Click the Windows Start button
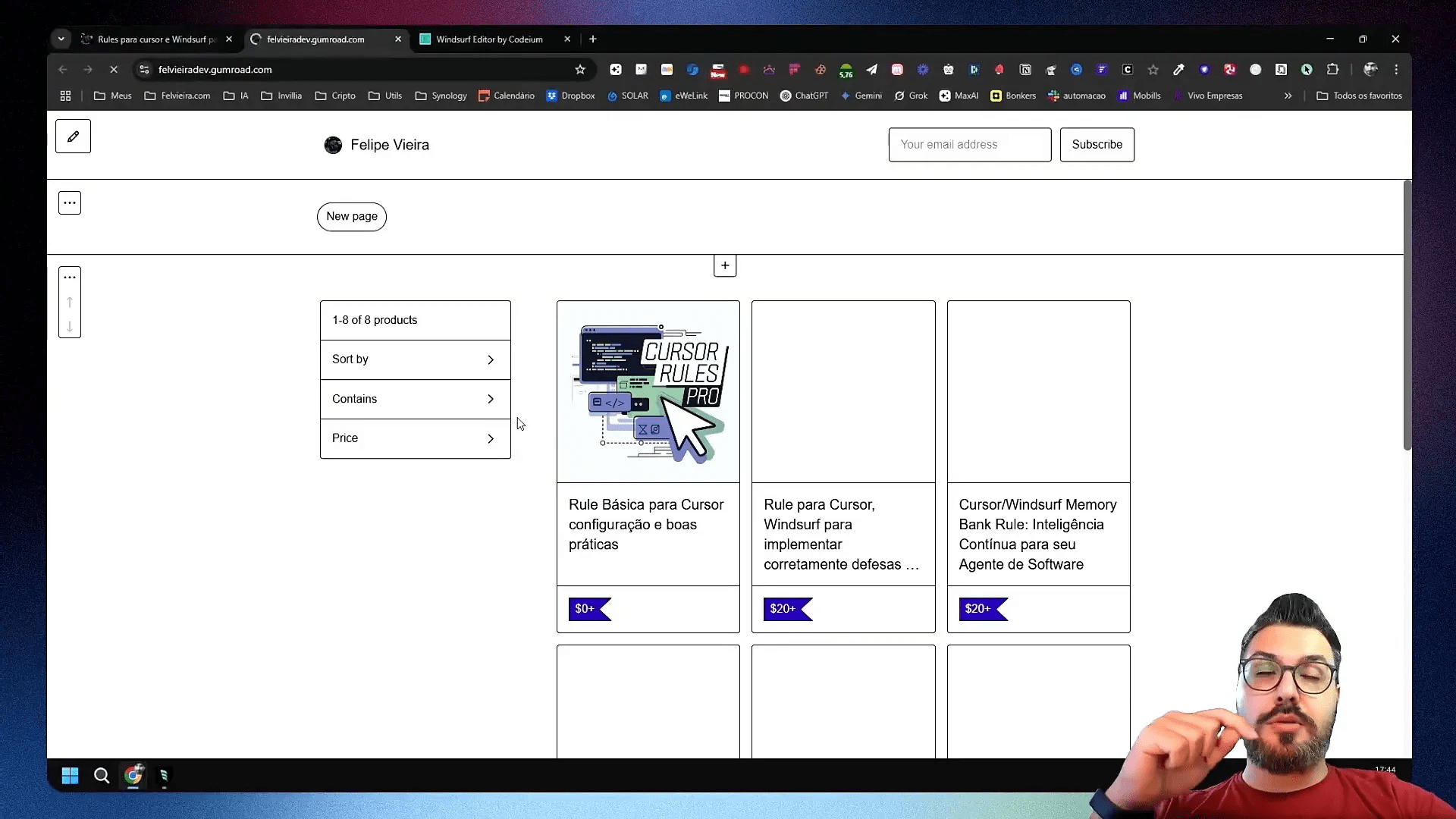This screenshot has height=819, width=1456. click(70, 775)
